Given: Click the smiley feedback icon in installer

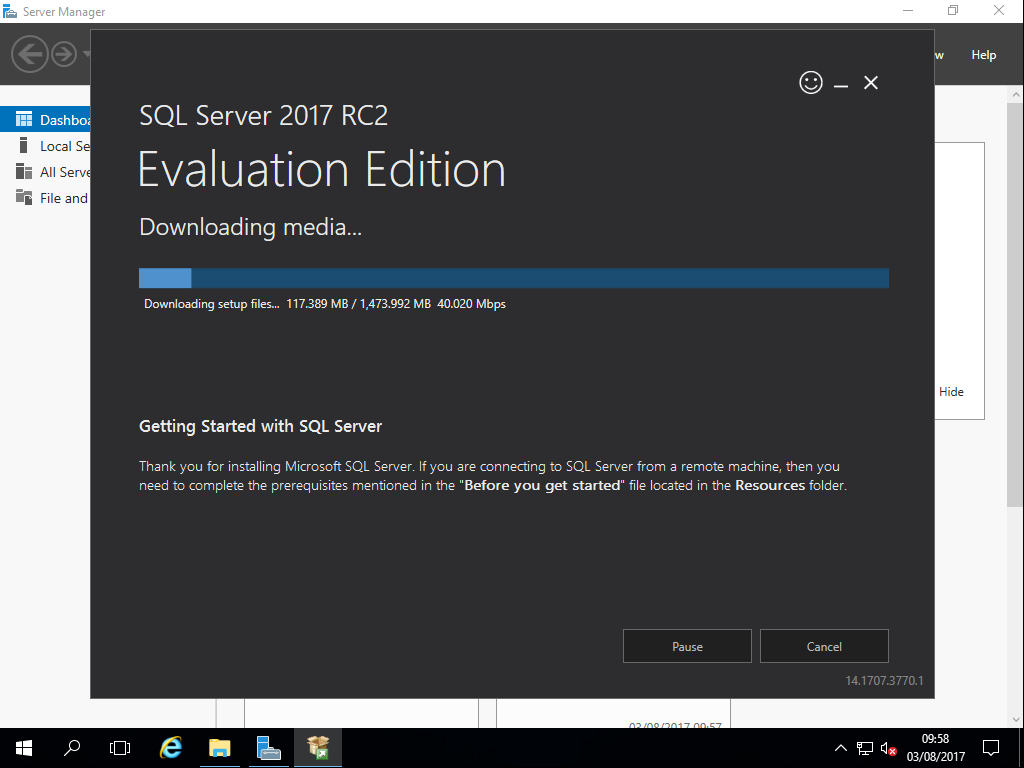Looking at the screenshot, I should point(811,83).
